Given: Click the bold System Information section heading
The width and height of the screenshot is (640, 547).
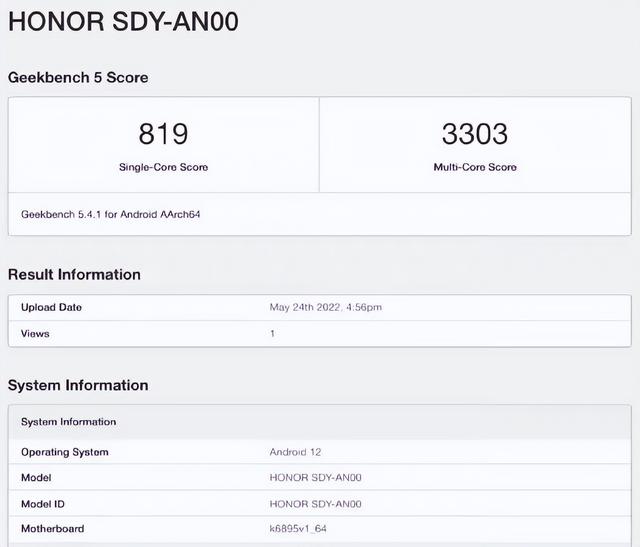Looking at the screenshot, I should pos(78,385).
